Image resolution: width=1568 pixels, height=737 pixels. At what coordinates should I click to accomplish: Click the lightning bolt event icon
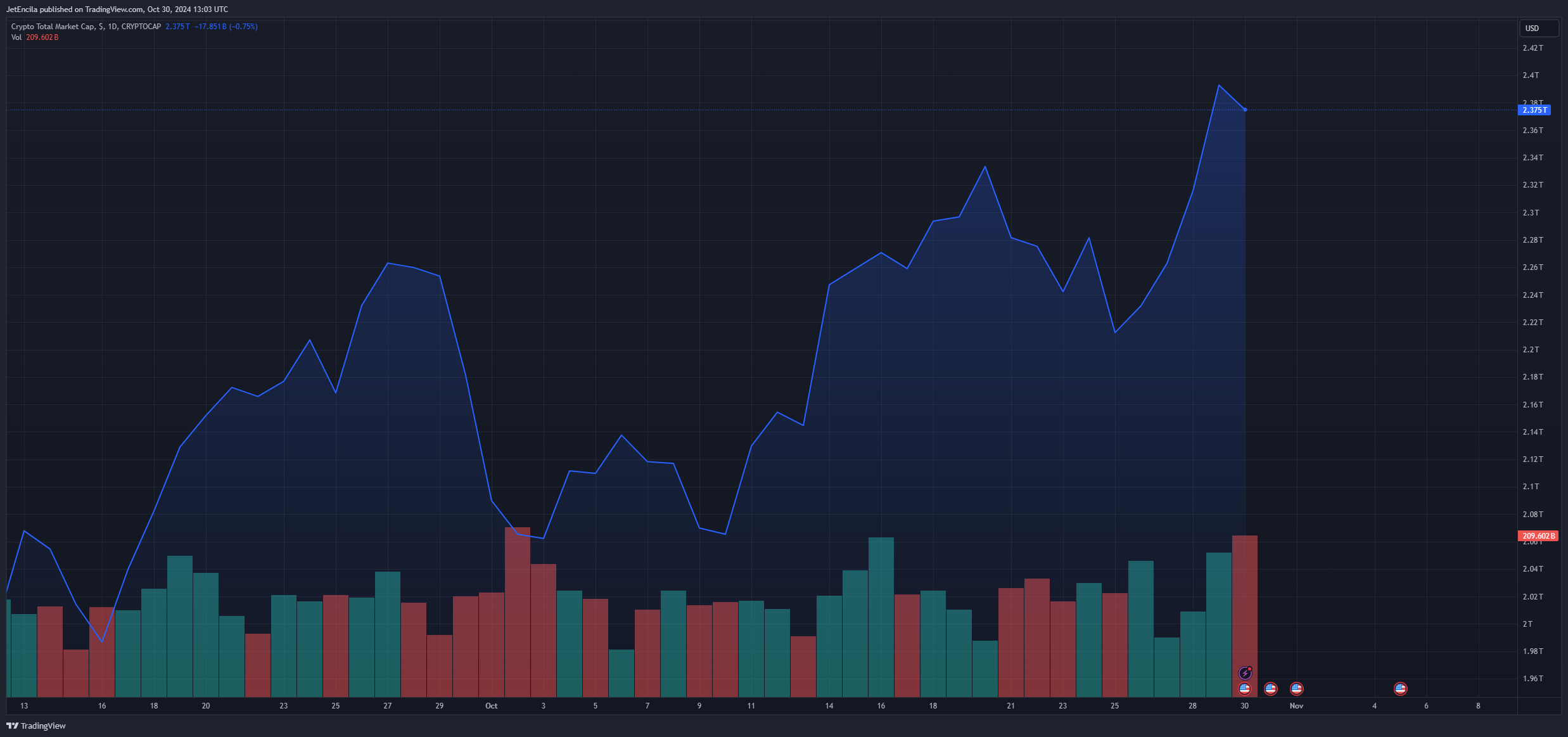[1245, 673]
